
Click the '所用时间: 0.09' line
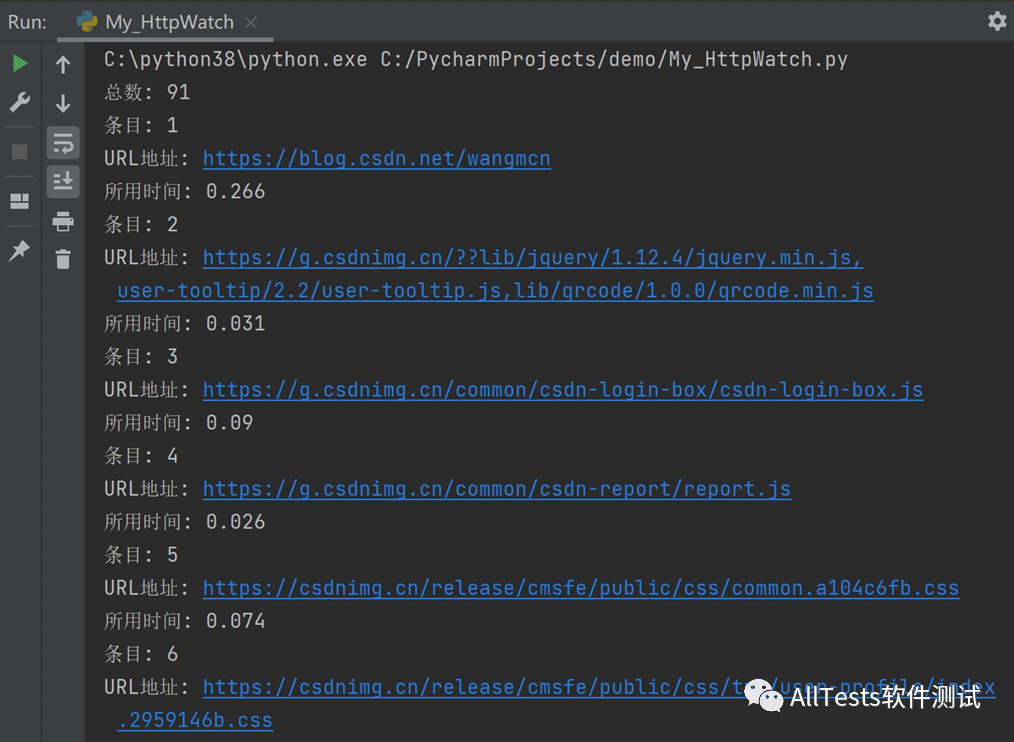point(178,422)
